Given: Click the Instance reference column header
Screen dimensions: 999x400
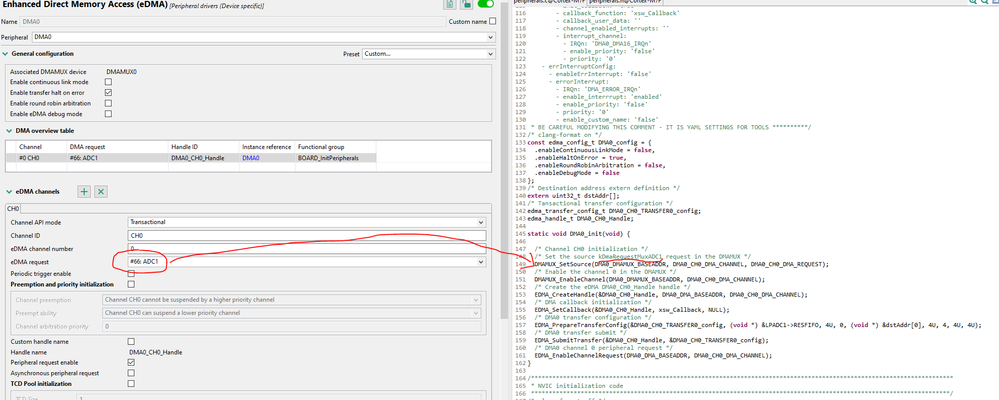Looking at the screenshot, I should pyautogui.click(x=268, y=146).
